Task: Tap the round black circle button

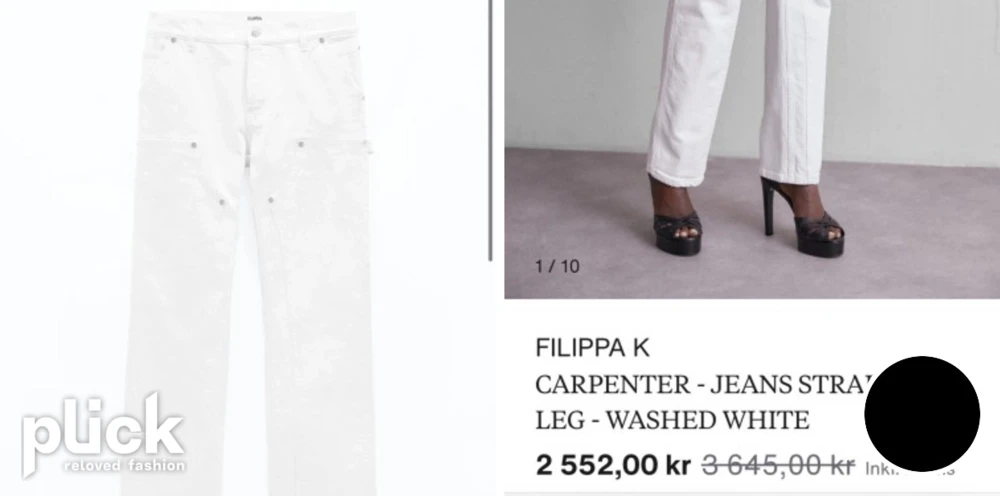Action: point(922,414)
